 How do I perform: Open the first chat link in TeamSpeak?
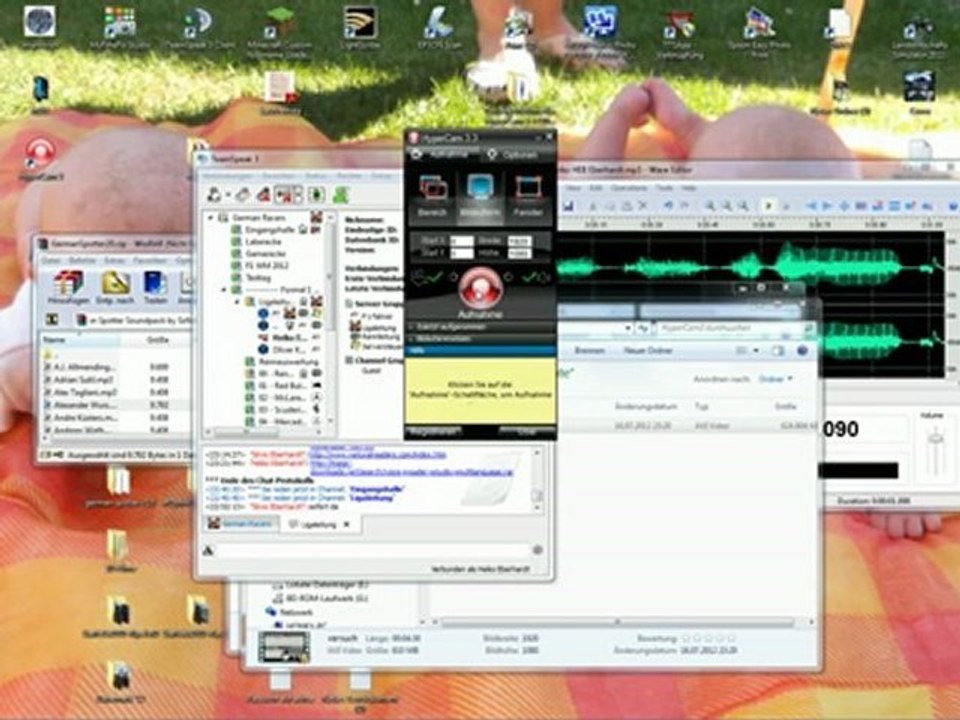pos(377,455)
